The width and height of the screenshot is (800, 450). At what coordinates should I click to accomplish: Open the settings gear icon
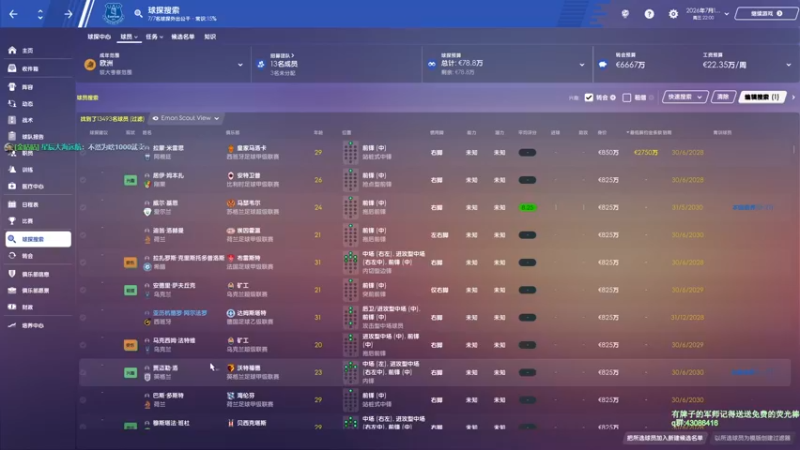(x=673, y=14)
